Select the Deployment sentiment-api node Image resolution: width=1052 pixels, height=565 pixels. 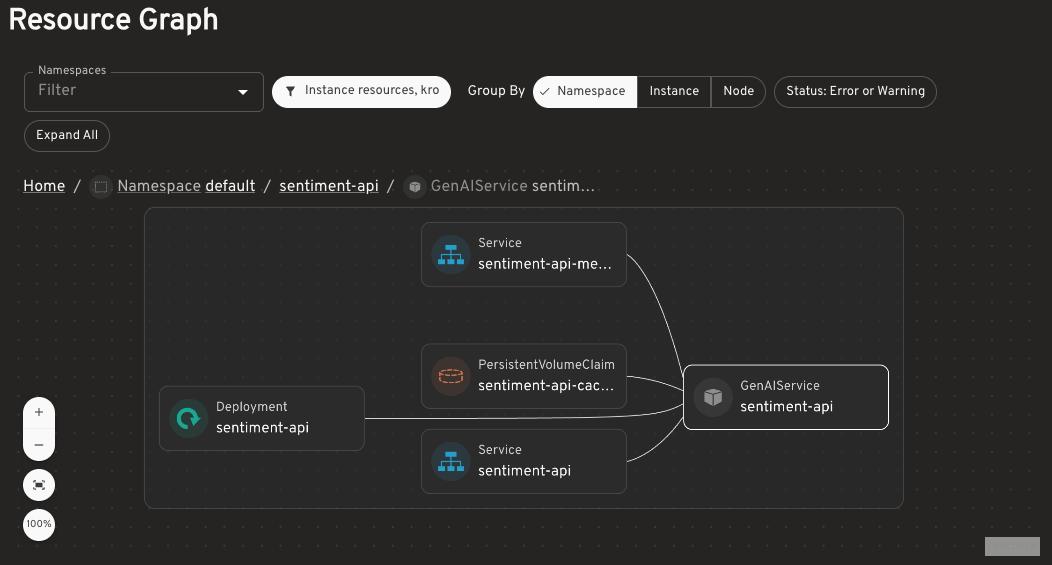pos(262,419)
